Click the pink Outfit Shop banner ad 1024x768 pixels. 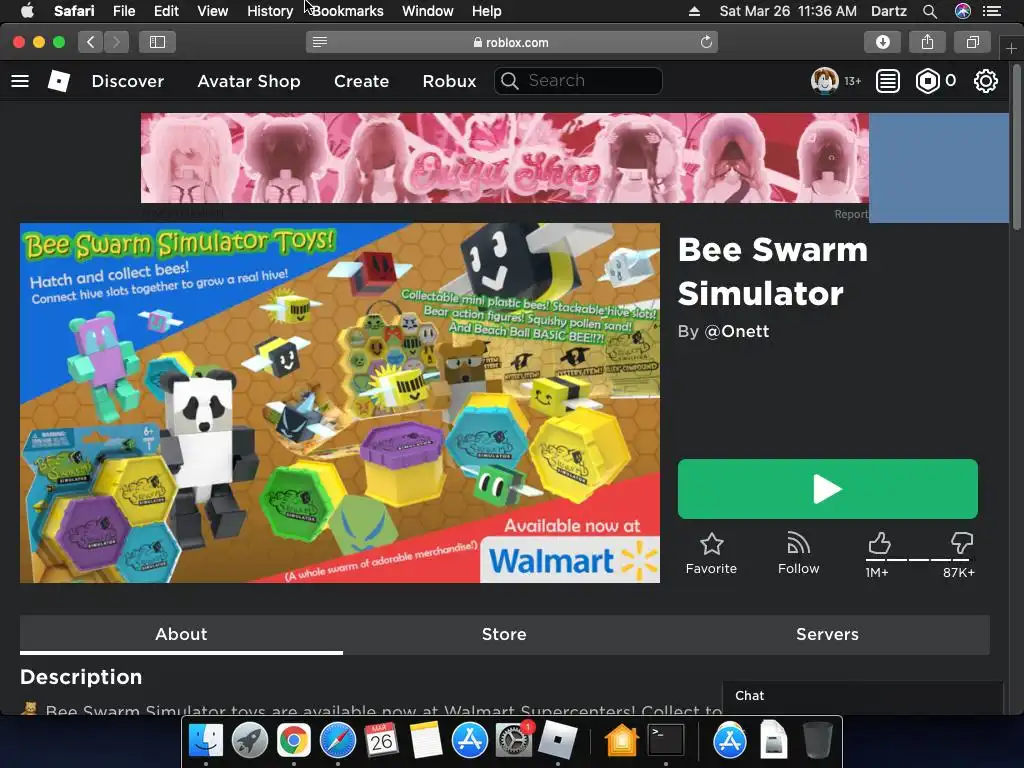(x=505, y=158)
